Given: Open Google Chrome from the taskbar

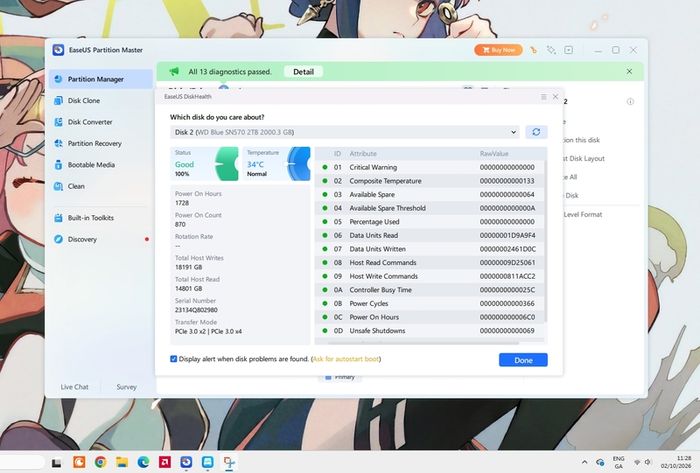Looking at the screenshot, I should 100,462.
